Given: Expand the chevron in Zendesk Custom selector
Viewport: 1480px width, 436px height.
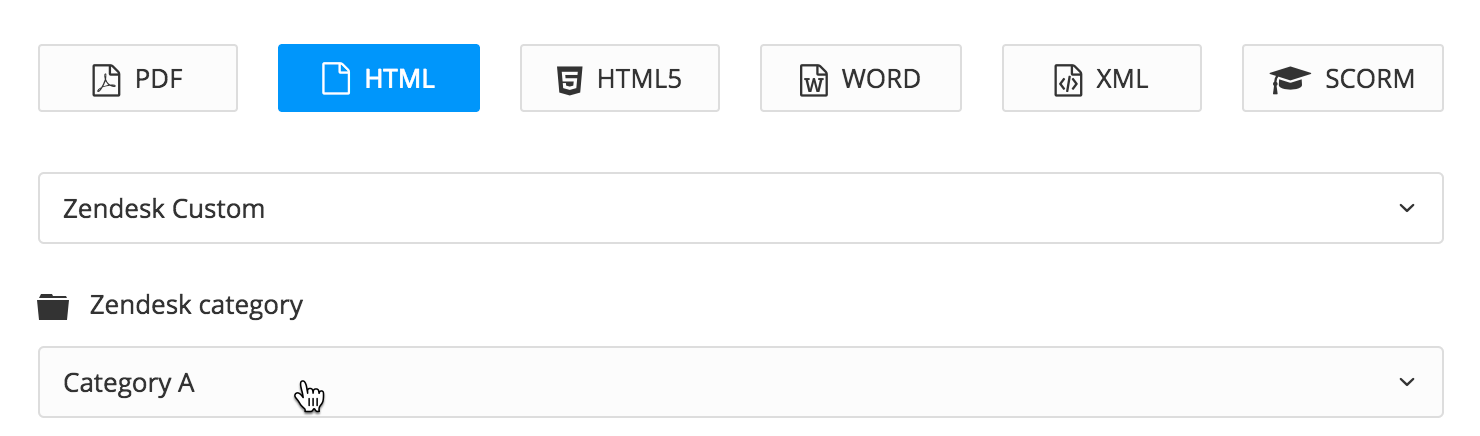Looking at the screenshot, I should click(1407, 209).
